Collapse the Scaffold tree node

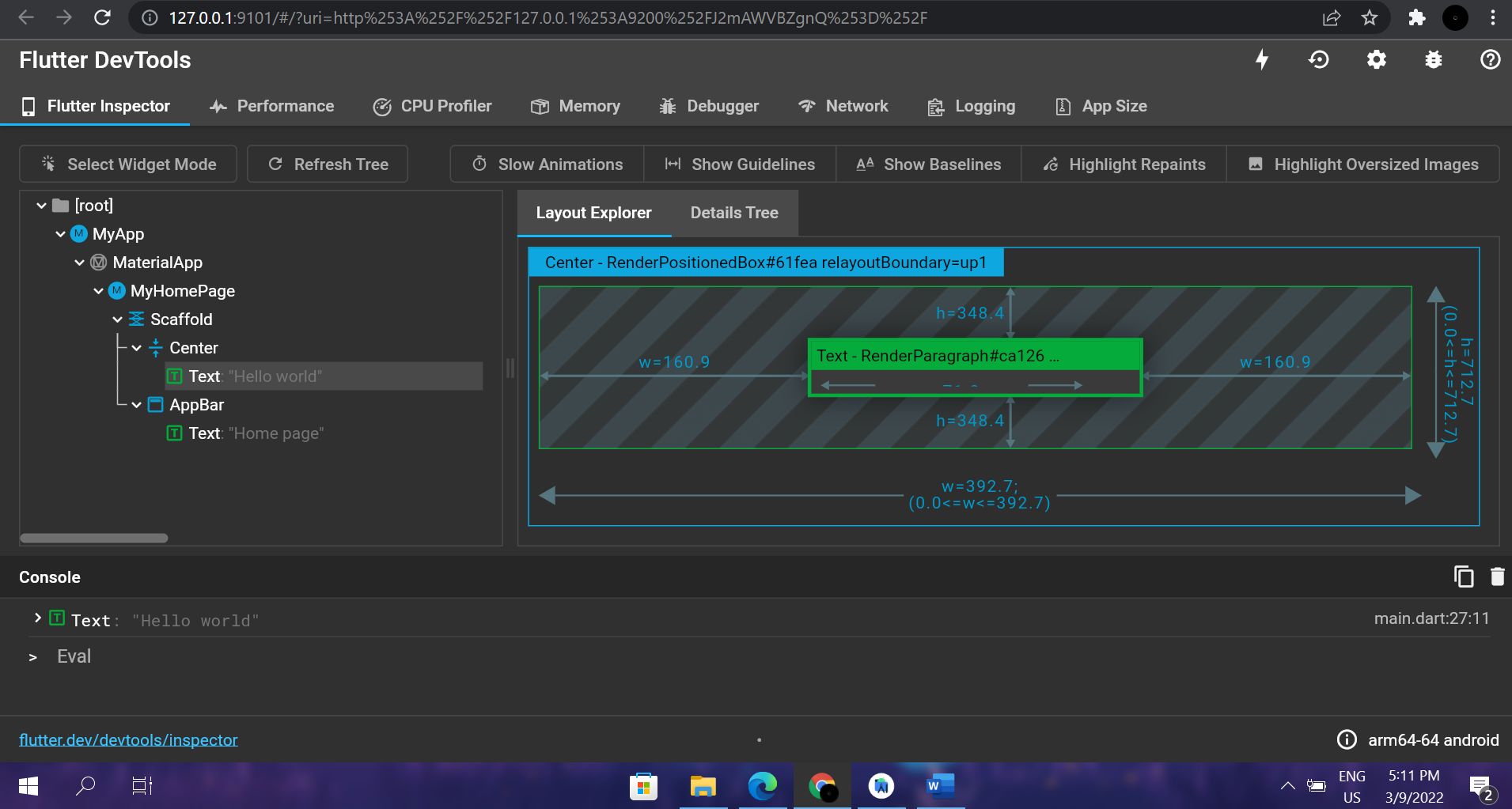coord(117,319)
